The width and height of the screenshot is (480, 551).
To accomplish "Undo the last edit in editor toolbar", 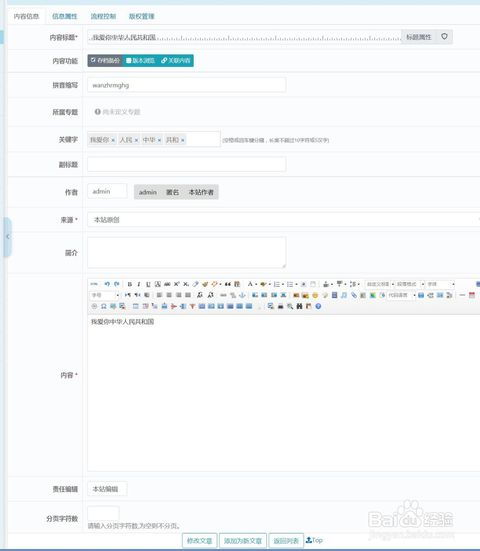I will pos(107,284).
